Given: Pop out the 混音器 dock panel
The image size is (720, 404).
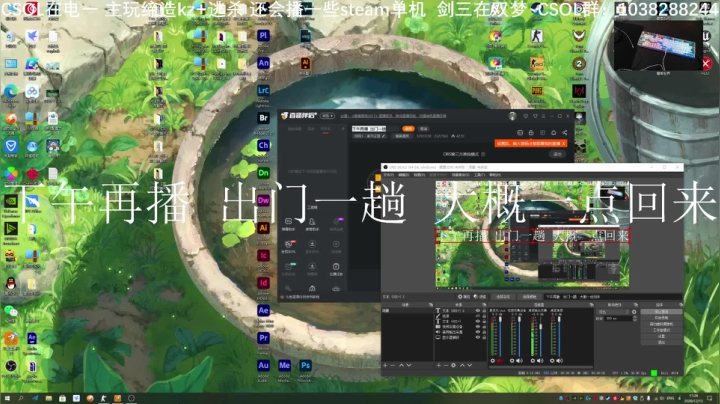Looking at the screenshot, I should (591, 305).
